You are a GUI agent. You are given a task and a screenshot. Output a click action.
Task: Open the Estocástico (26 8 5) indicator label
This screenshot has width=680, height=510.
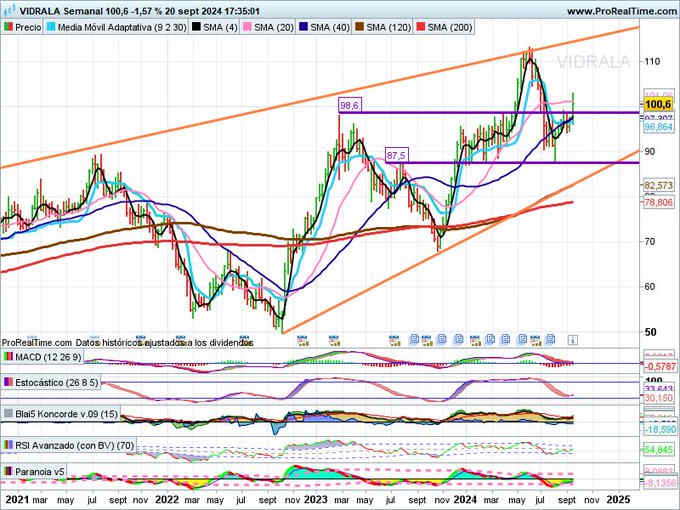point(51,382)
